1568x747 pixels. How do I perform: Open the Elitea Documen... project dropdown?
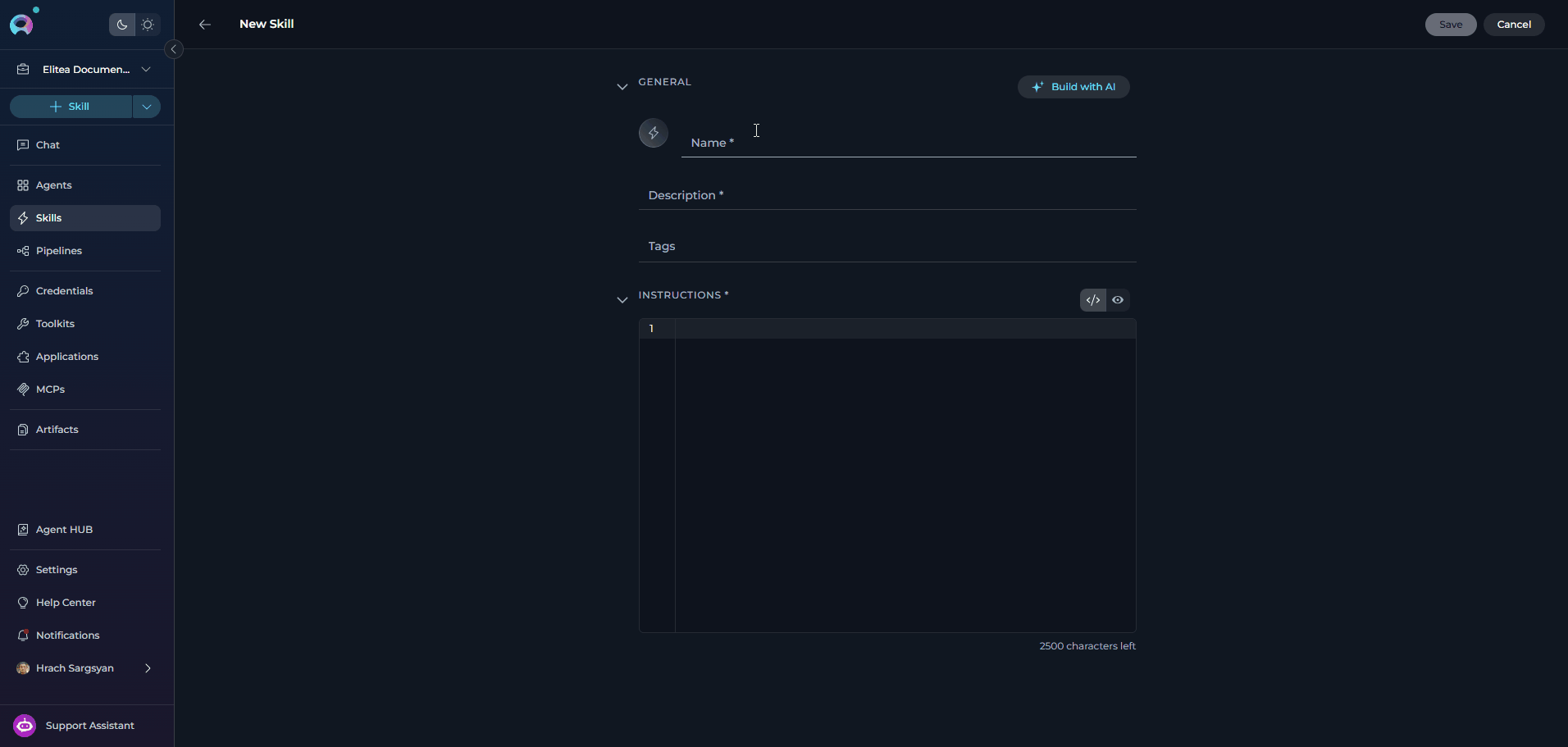point(85,70)
